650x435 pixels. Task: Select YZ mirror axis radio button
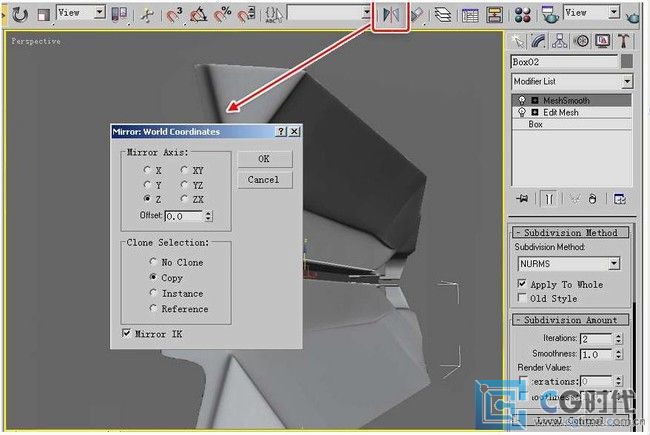point(184,185)
